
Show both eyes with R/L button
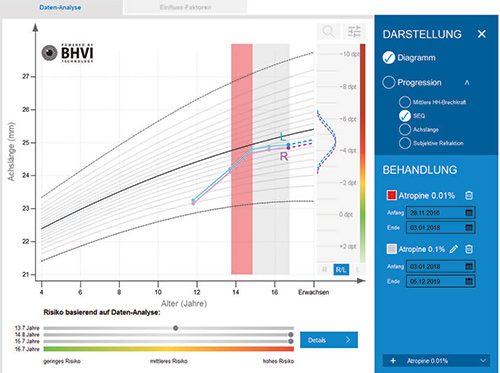tap(341, 269)
